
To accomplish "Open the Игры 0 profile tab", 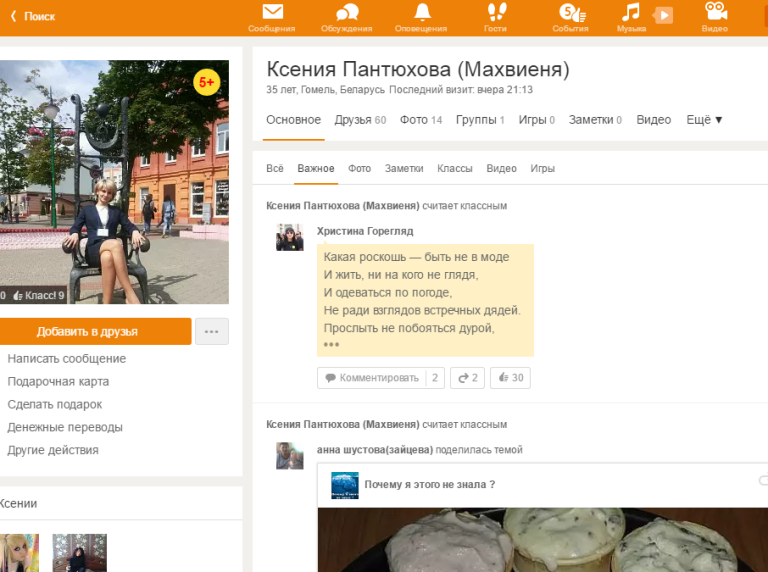I will [536, 120].
